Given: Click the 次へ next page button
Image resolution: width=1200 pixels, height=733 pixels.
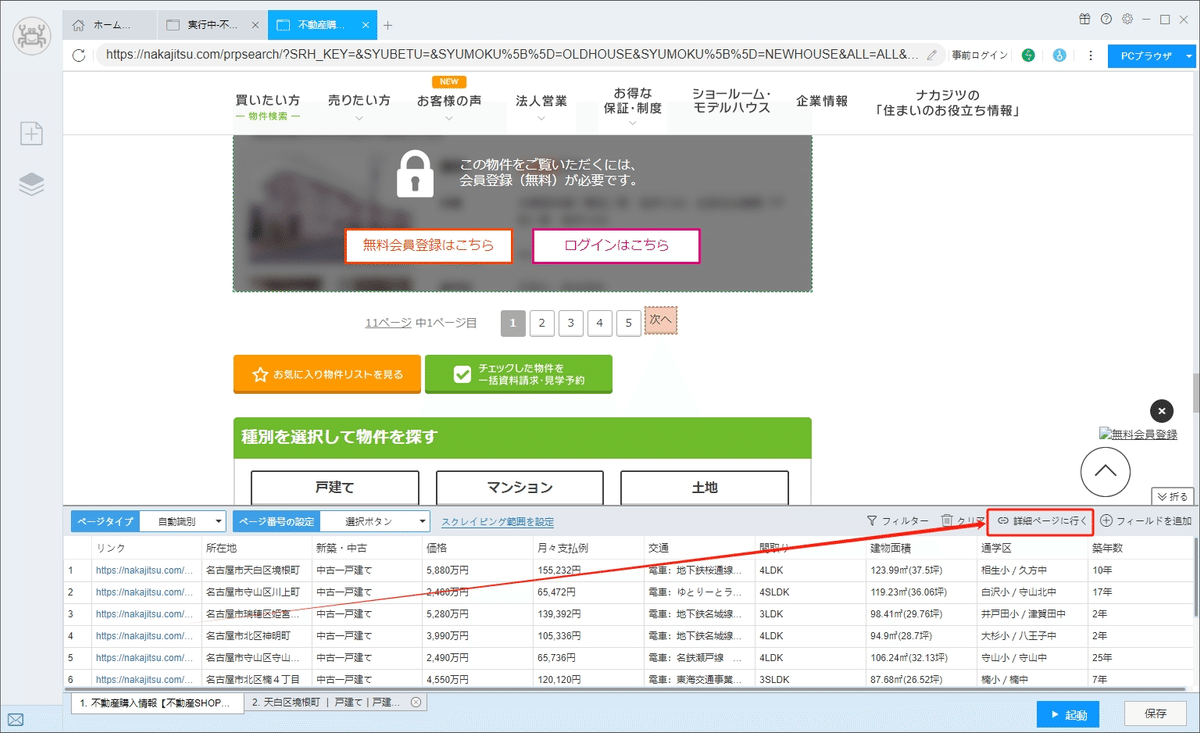Looking at the screenshot, I should pyautogui.click(x=661, y=320).
